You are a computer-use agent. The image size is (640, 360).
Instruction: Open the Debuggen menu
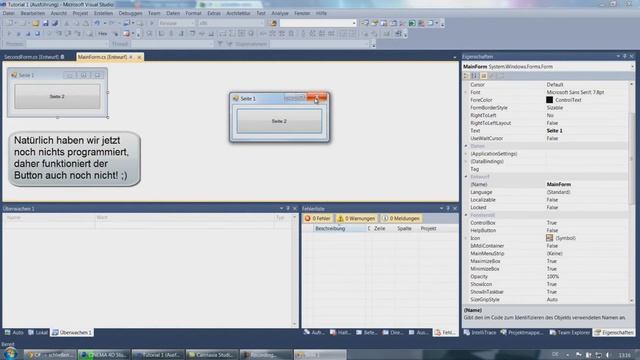point(130,13)
